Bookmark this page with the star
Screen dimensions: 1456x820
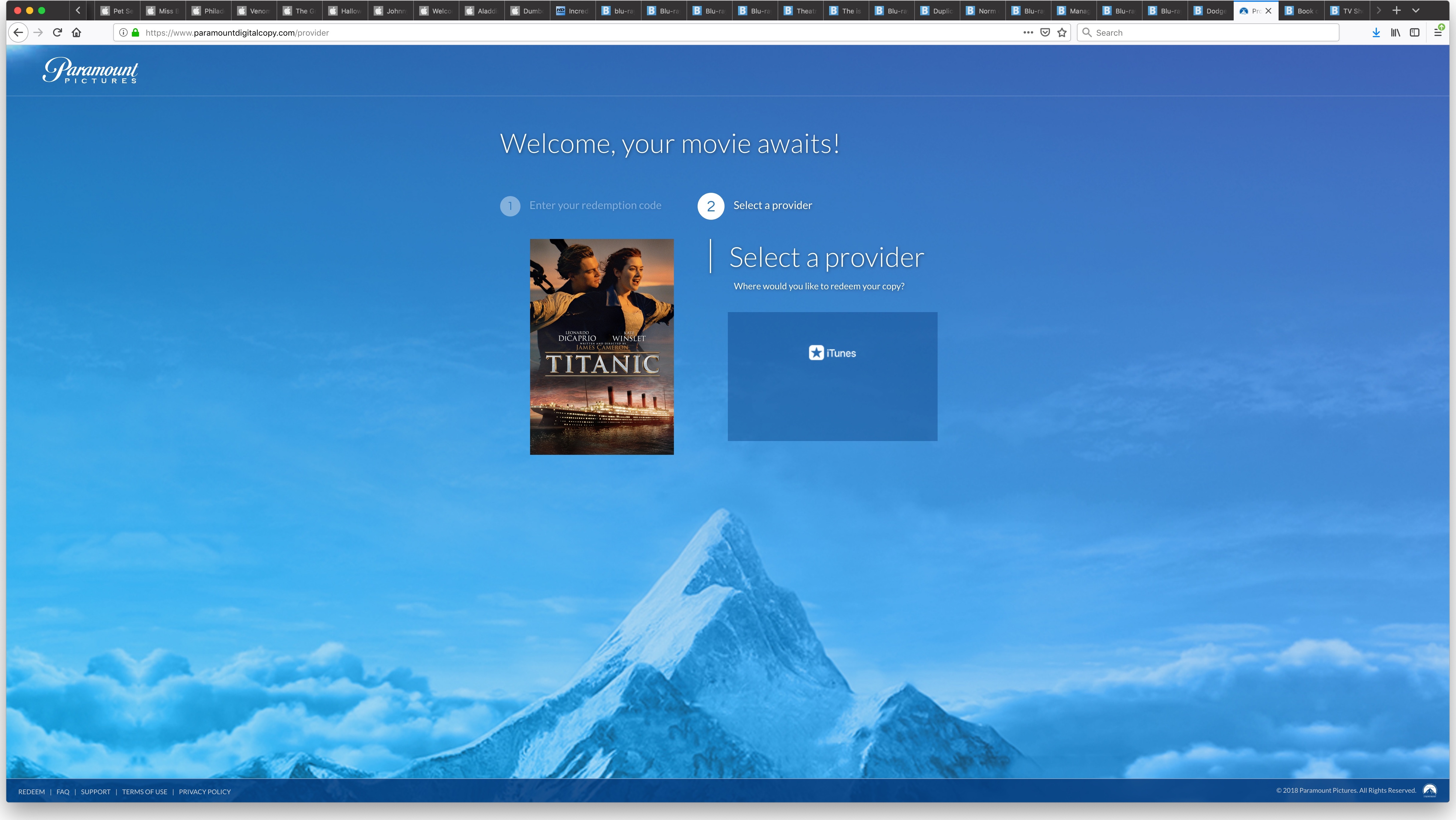coord(1062,33)
